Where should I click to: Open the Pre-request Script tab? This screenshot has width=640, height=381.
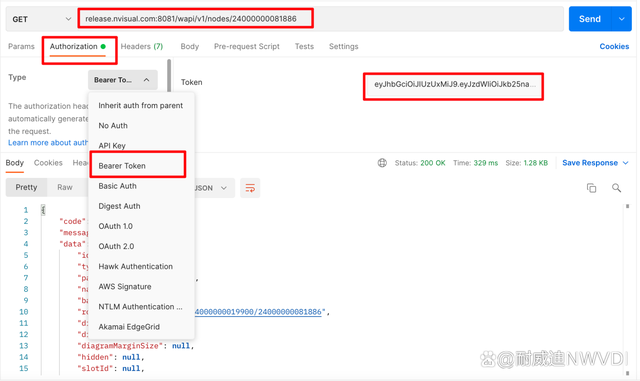[247, 47]
